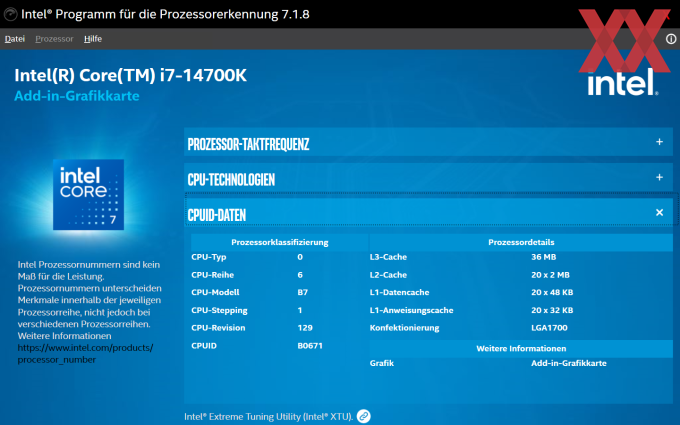Image resolution: width=680 pixels, height=425 pixels.
Task: Click plus icon beside CPU-Technologien
Action: (x=659, y=177)
